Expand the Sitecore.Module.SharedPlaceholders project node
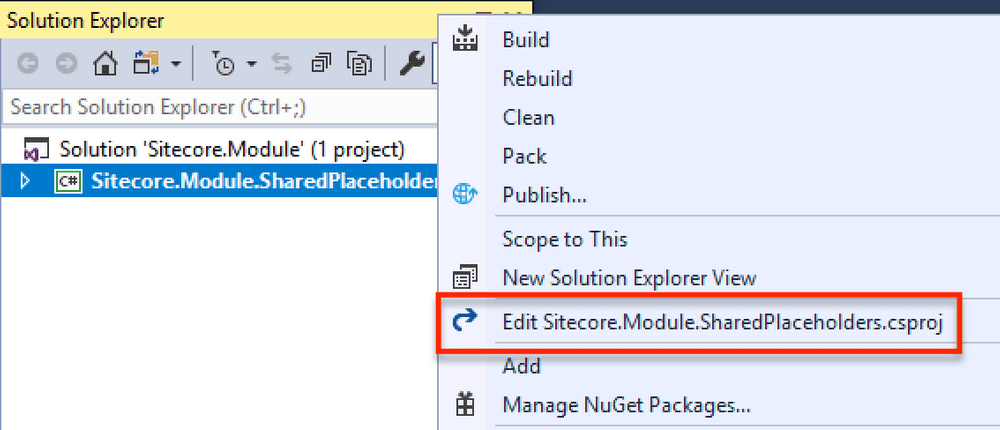1000x430 pixels. 26,182
